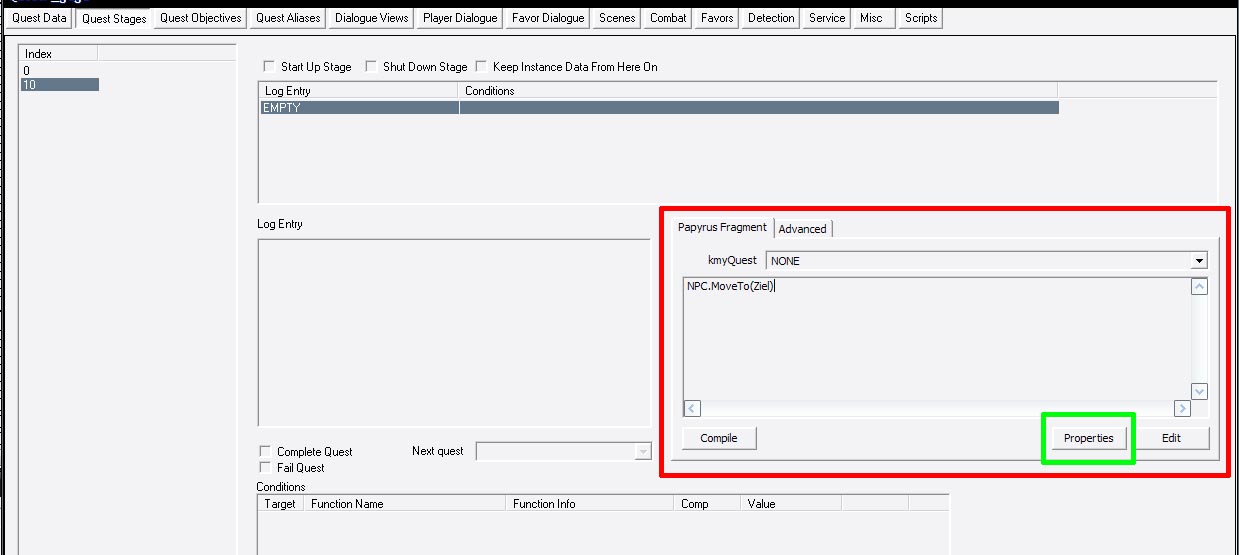Viewport: 1239px width, 555px height.
Task: Click the Compile button
Action: [x=718, y=438]
